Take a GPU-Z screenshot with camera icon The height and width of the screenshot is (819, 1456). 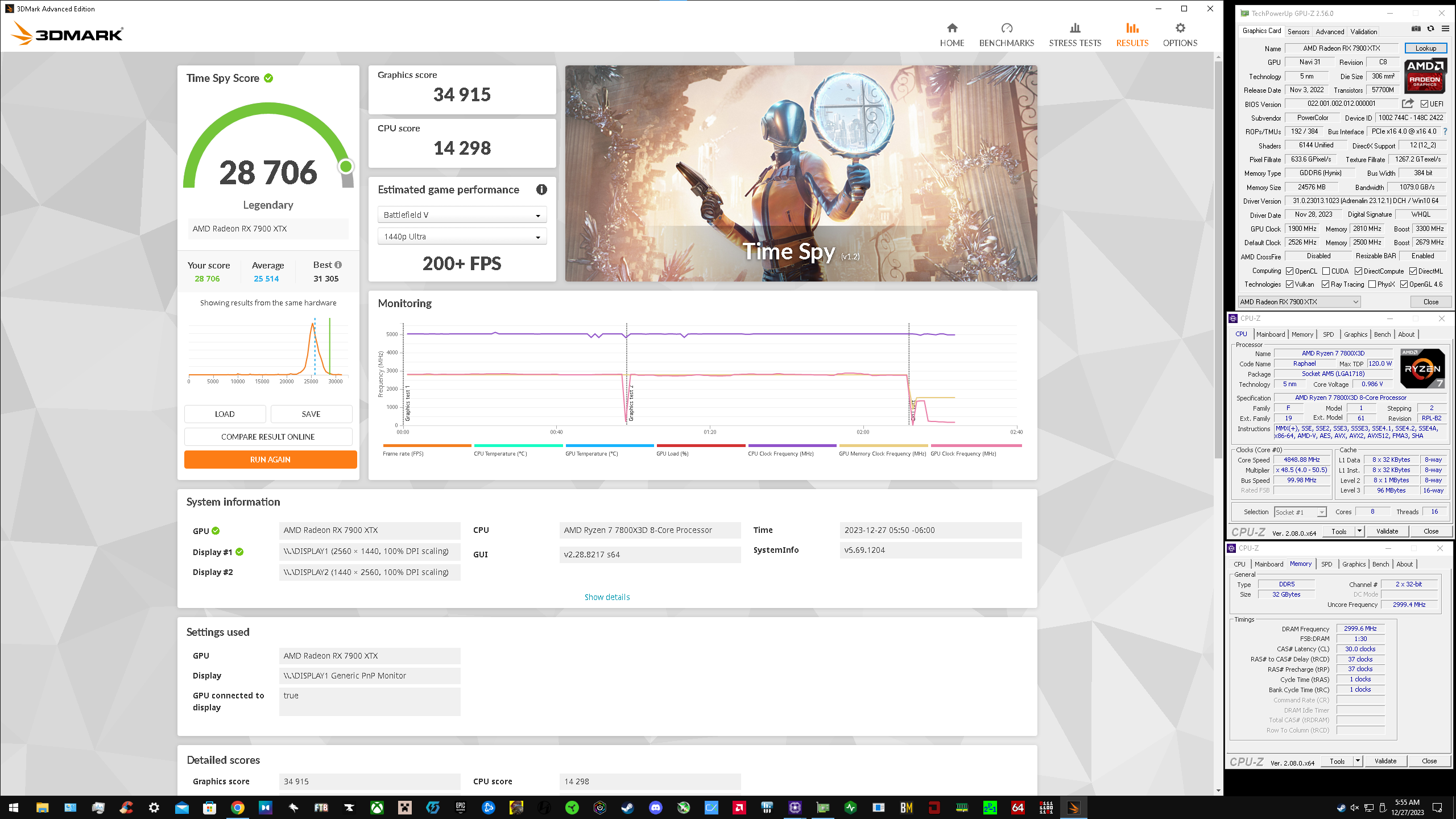click(x=1416, y=30)
